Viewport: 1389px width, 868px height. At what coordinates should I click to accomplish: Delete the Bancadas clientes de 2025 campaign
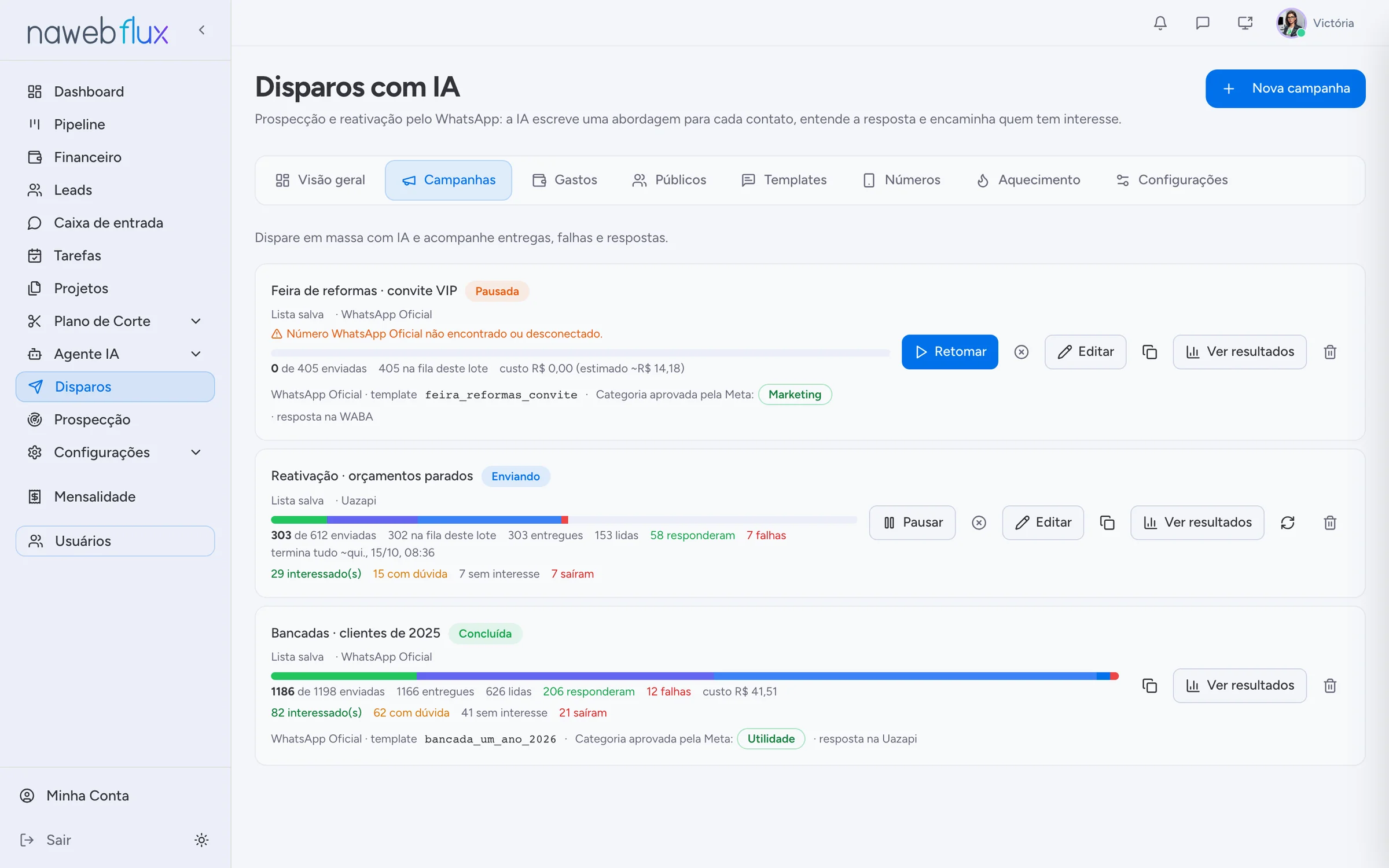point(1330,686)
